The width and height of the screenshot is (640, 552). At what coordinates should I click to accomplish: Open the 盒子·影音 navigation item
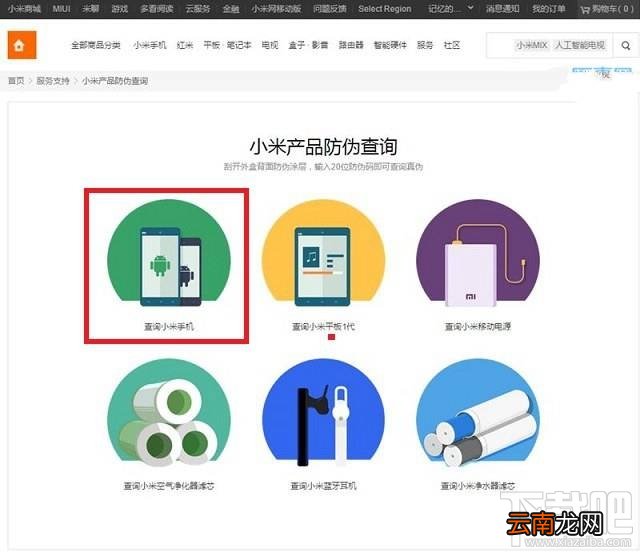[x=308, y=45]
